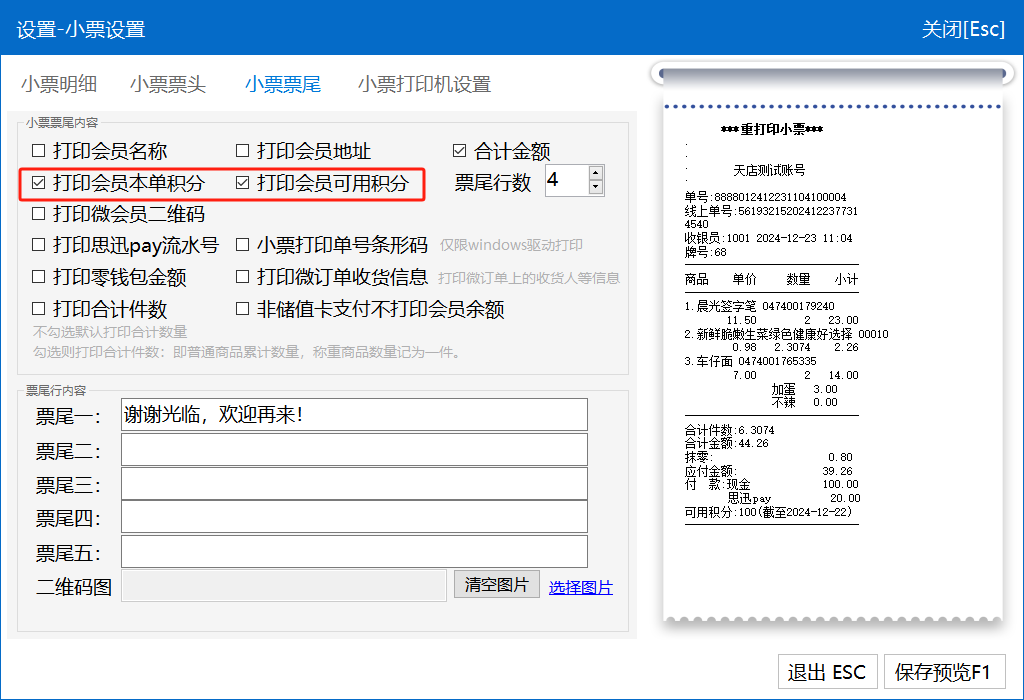Switch to the 小票明细 tab
The height and width of the screenshot is (700, 1024).
coord(59,85)
